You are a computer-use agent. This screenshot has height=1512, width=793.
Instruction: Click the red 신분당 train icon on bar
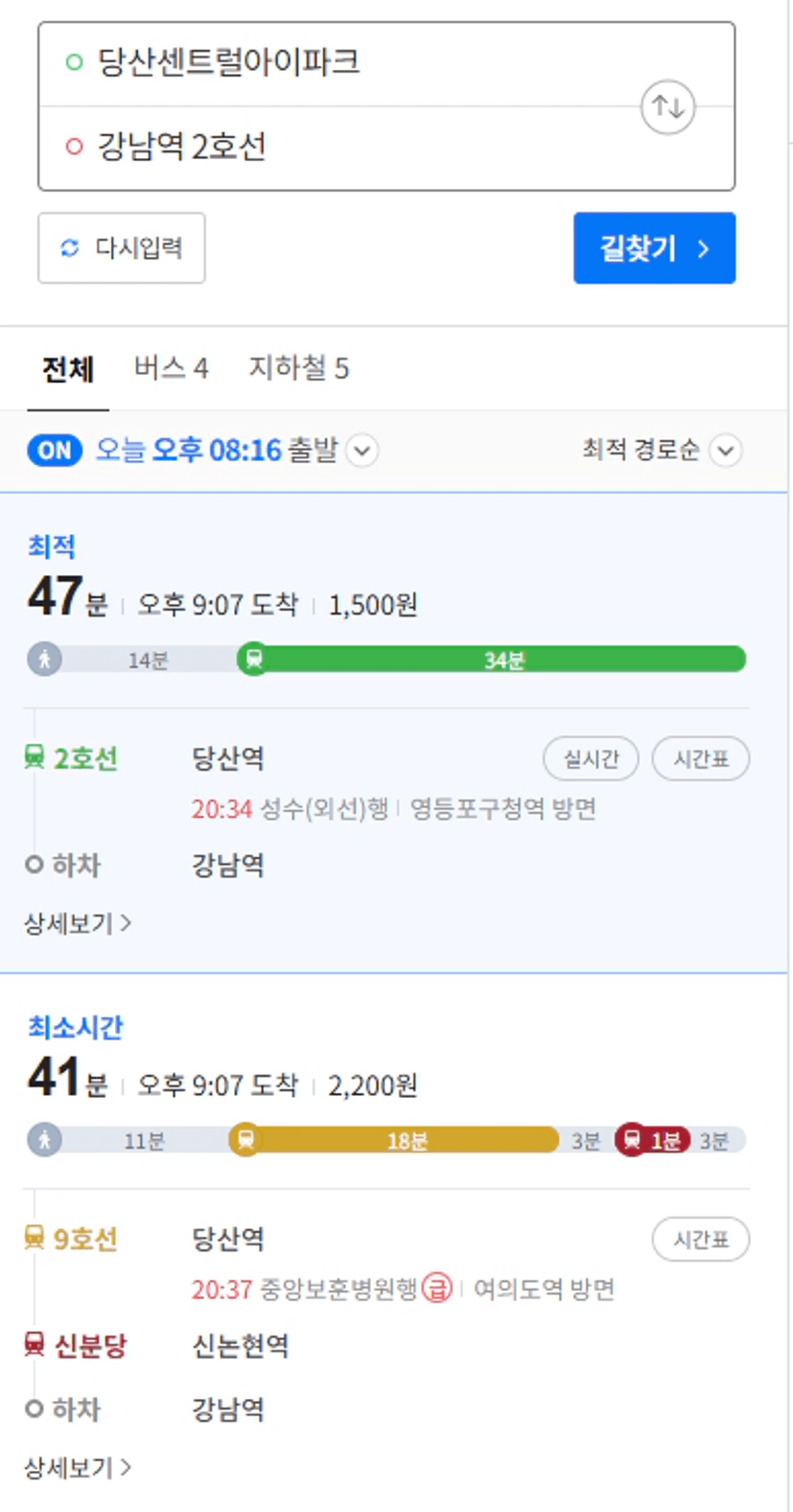(631, 1139)
